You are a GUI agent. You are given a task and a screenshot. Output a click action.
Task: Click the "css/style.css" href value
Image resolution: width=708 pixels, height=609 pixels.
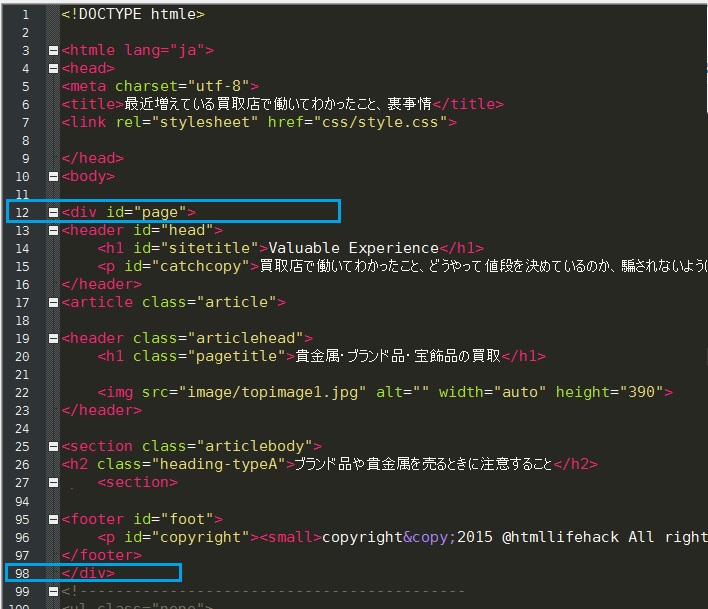(380, 122)
